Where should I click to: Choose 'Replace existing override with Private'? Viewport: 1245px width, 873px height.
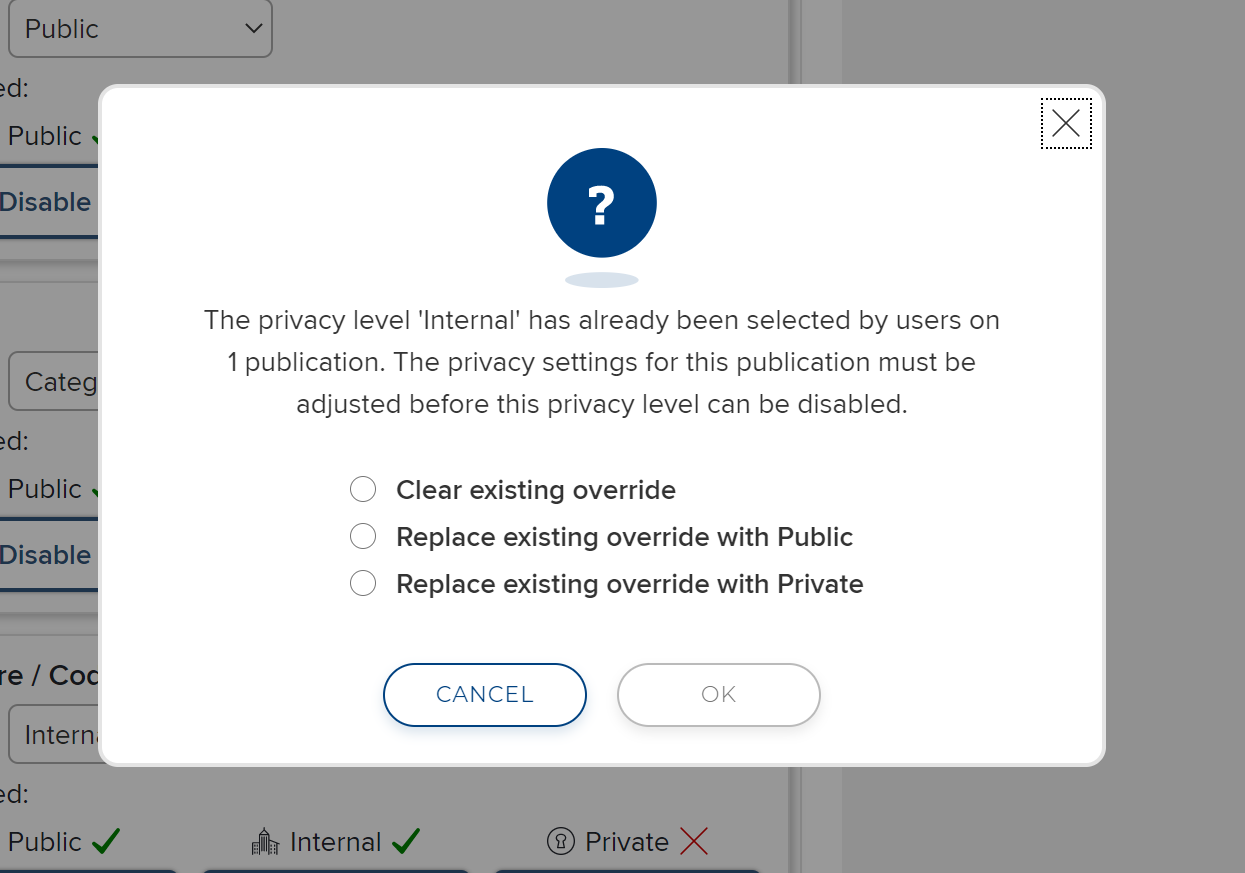coord(363,584)
